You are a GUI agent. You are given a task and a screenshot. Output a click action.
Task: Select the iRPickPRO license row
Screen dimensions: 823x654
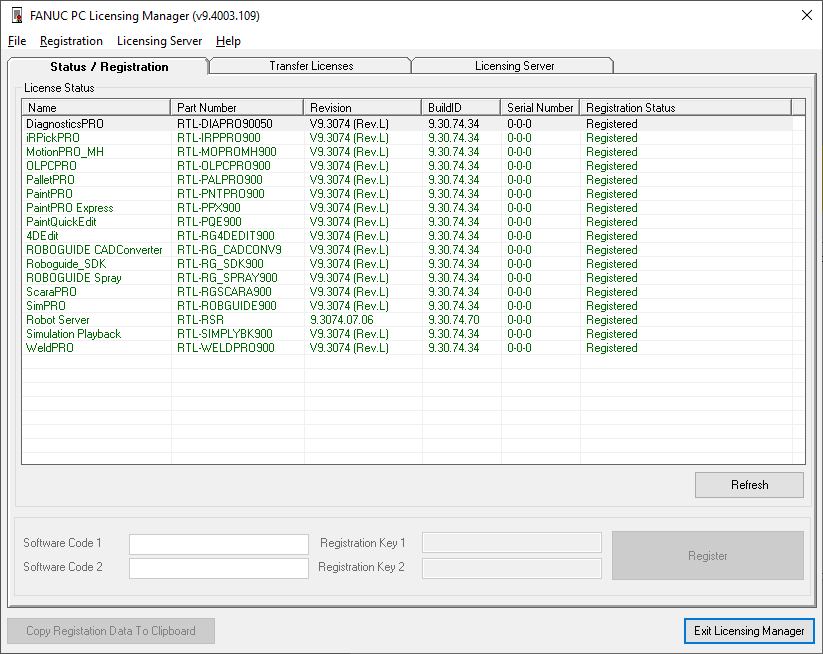(407, 138)
